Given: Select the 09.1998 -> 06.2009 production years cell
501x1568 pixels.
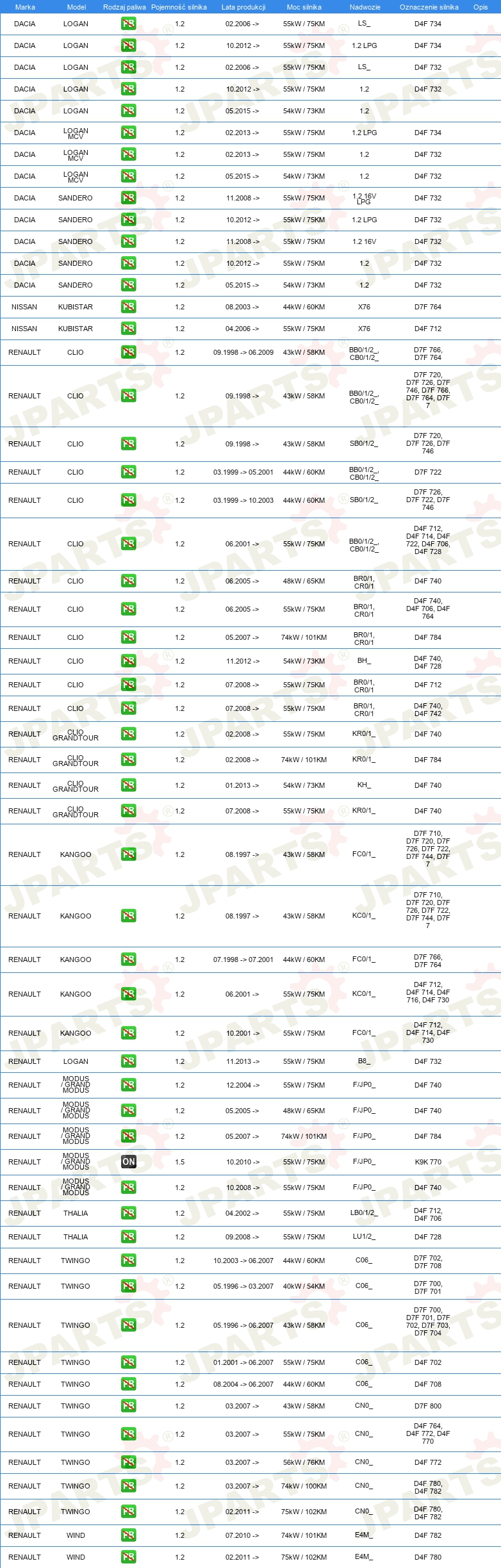Looking at the screenshot, I should [x=243, y=352].
